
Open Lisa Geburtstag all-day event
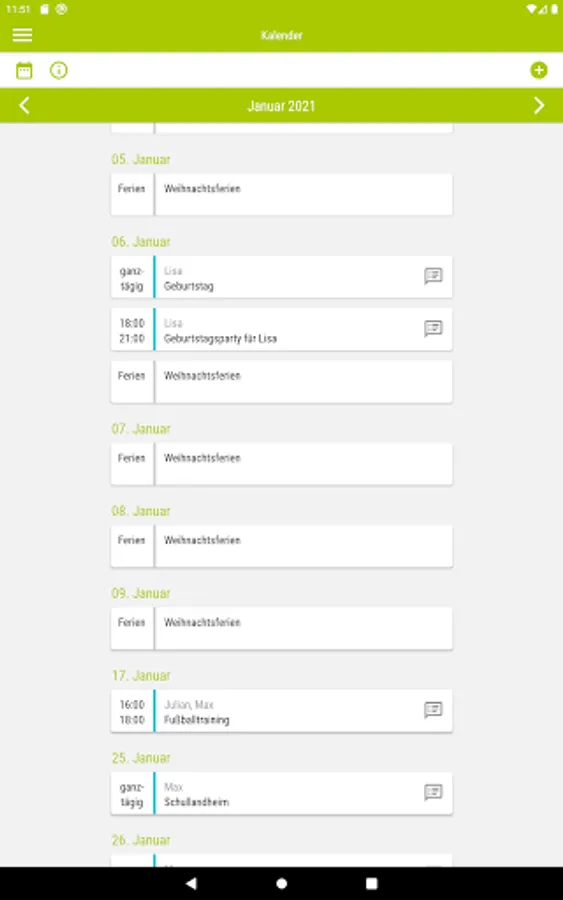tap(281, 277)
